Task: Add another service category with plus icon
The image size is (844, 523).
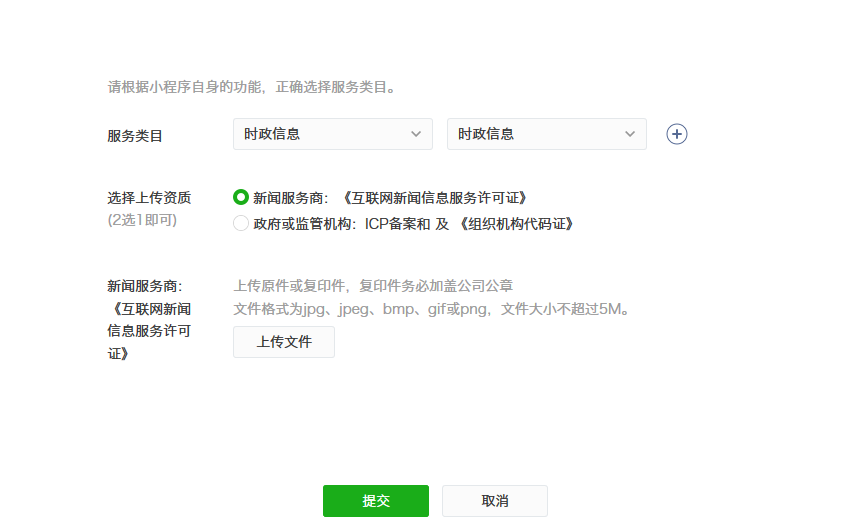Action: click(x=677, y=134)
